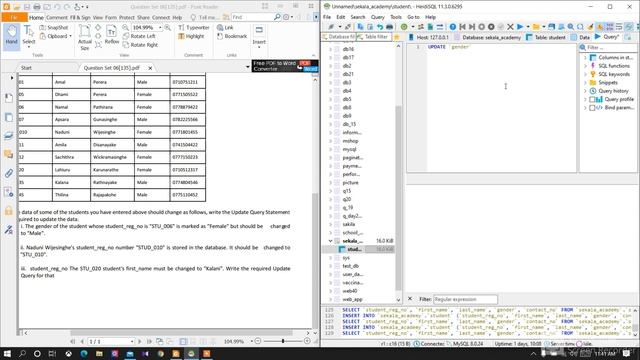Click the Bookmark tool in Foxit ribbon
Screen dimensions: 640x360
coord(232,36)
